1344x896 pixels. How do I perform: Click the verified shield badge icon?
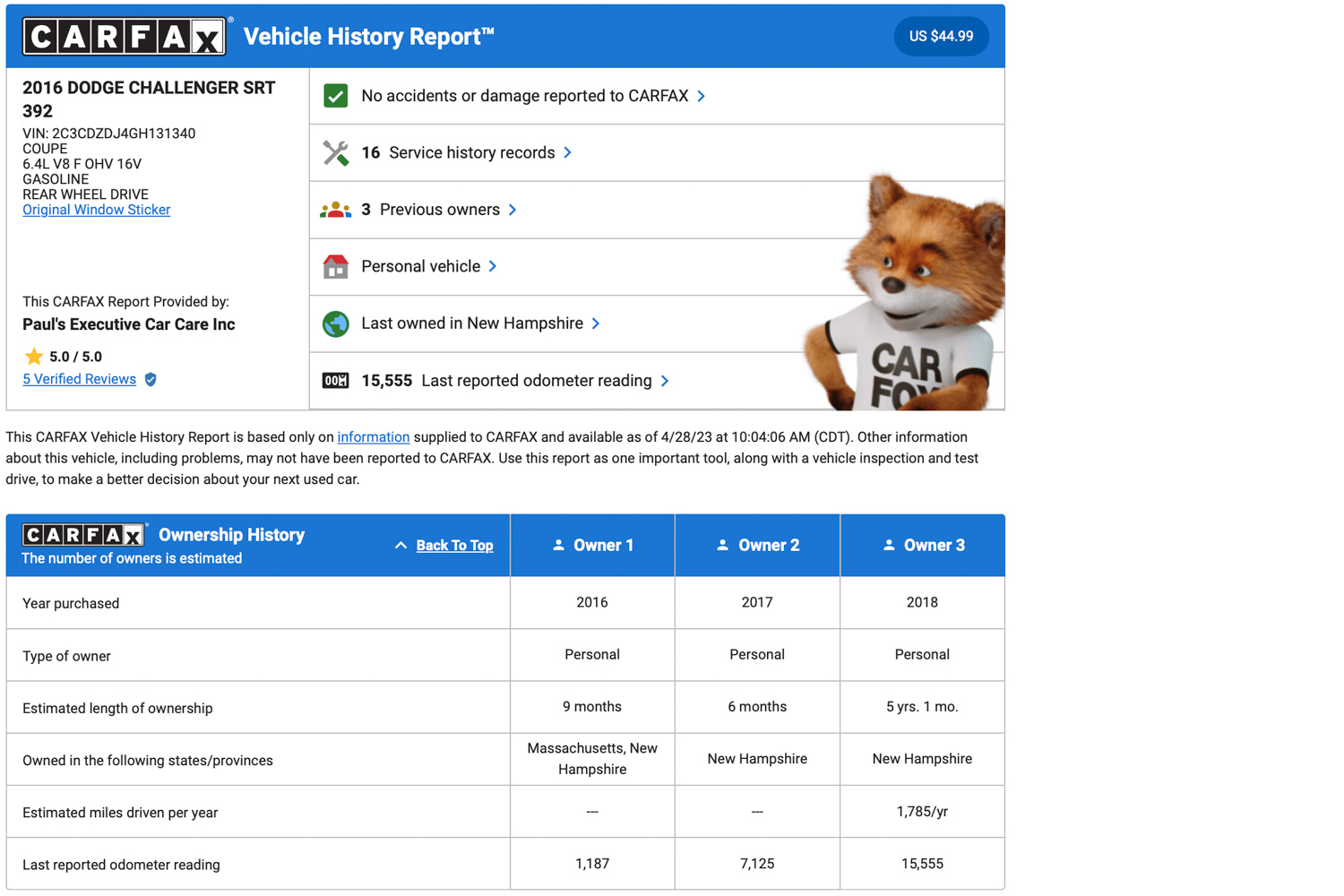[151, 379]
